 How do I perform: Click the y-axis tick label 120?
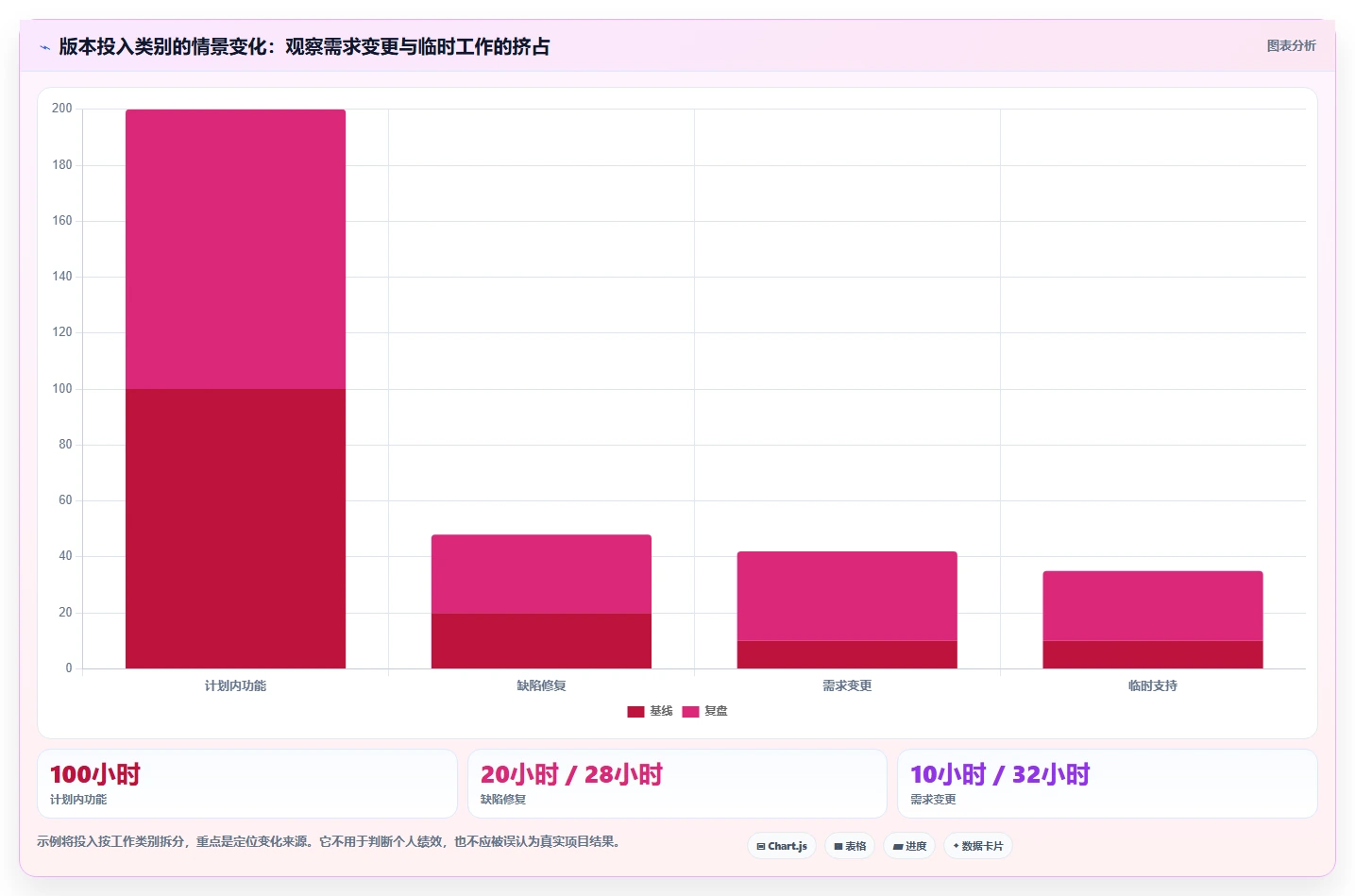click(62, 332)
